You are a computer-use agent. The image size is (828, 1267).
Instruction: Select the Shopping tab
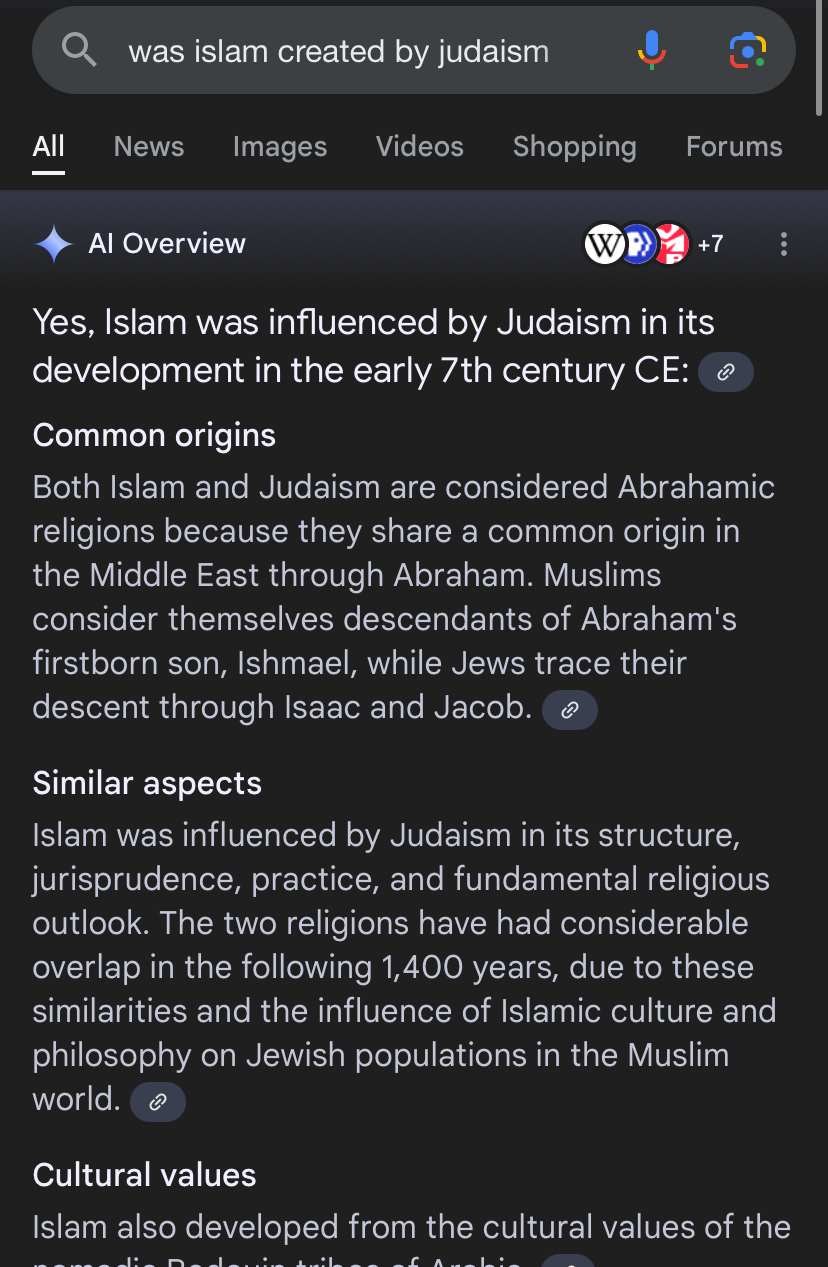point(574,147)
